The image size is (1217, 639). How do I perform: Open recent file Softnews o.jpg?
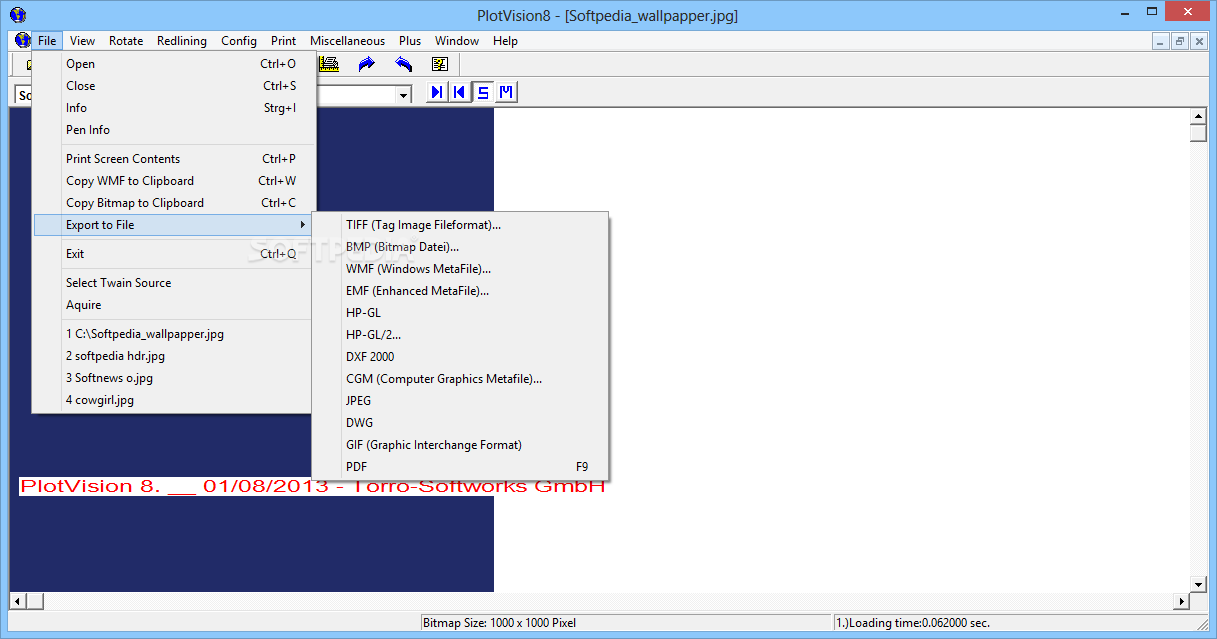pyautogui.click(x=174, y=378)
